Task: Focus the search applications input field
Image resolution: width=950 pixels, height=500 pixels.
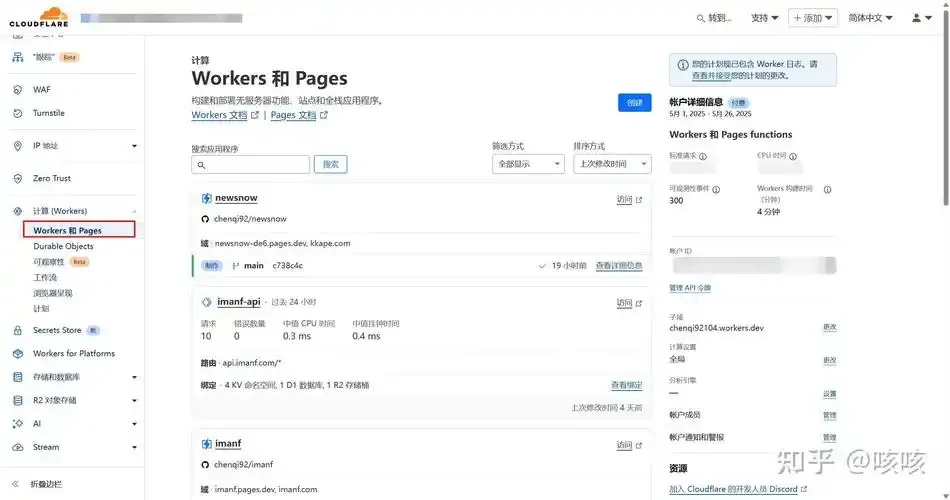Action: click(x=250, y=164)
